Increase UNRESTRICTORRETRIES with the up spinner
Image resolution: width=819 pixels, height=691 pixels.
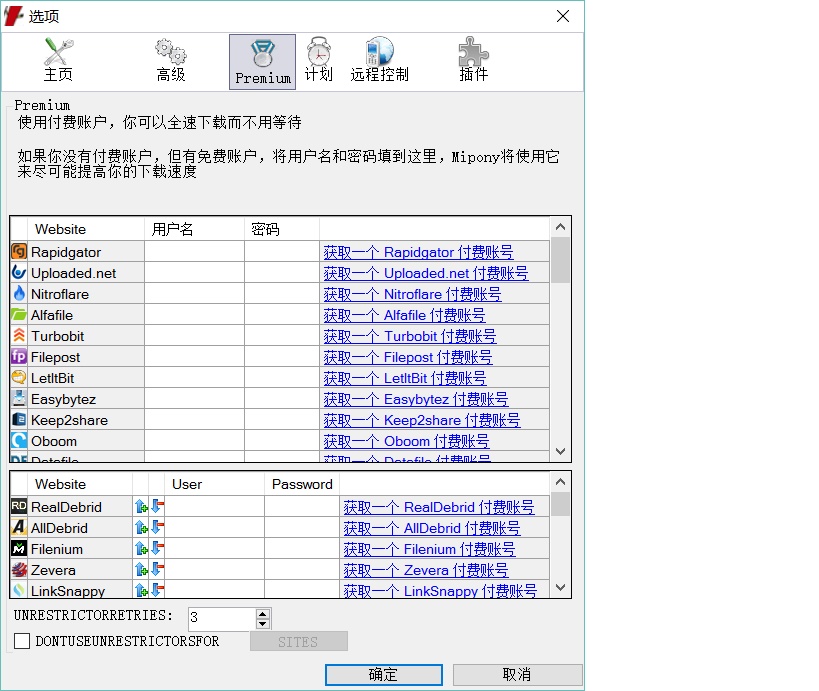263,613
